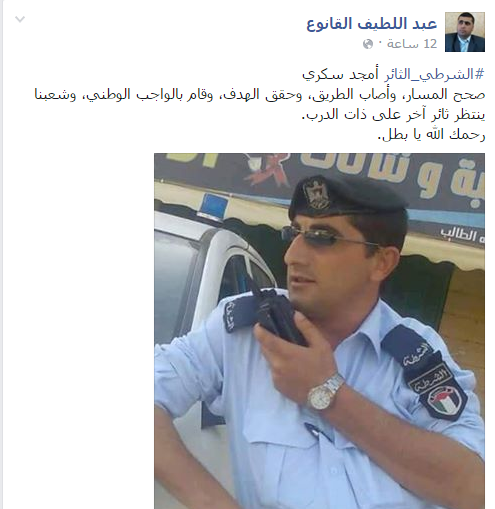Click the wristwatch in the photo
This screenshot has height=509, width=495.
click(x=325, y=392)
